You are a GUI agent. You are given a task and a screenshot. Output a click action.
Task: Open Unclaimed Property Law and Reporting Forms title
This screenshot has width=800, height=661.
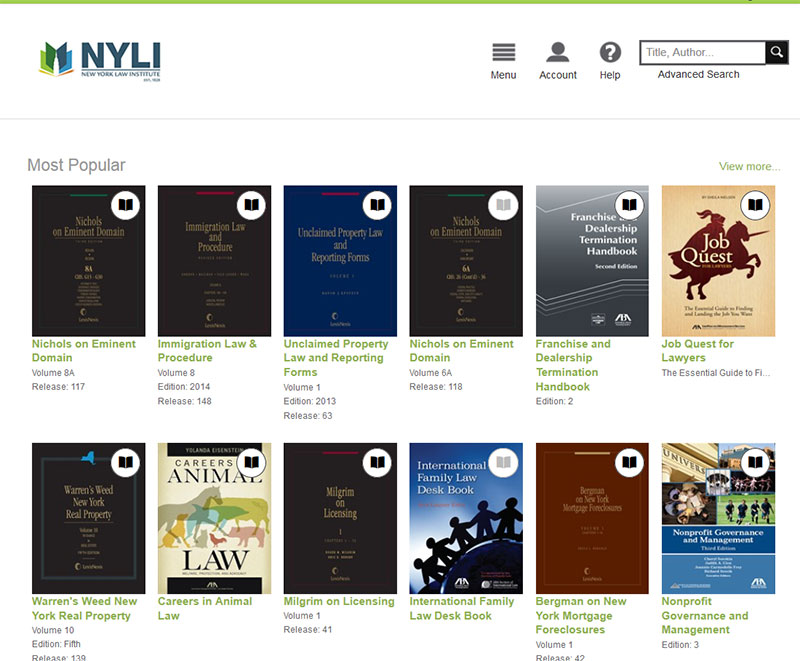point(336,358)
